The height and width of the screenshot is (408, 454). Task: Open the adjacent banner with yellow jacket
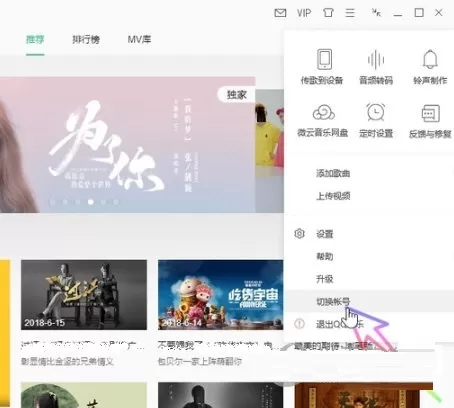click(x=270, y=150)
